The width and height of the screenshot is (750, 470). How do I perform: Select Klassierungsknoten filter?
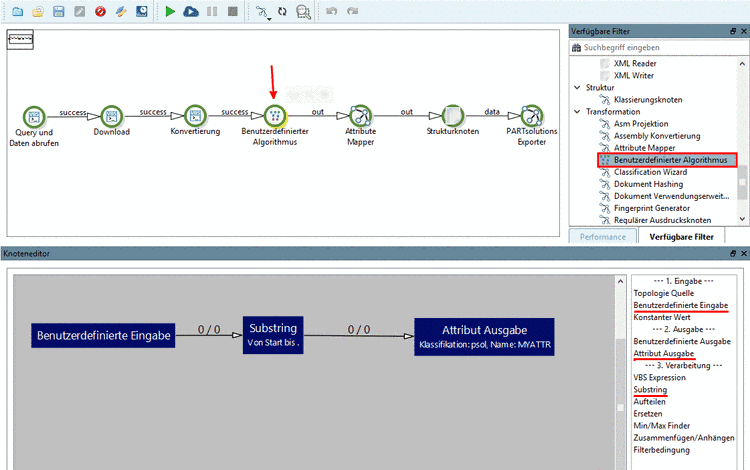pos(648,99)
